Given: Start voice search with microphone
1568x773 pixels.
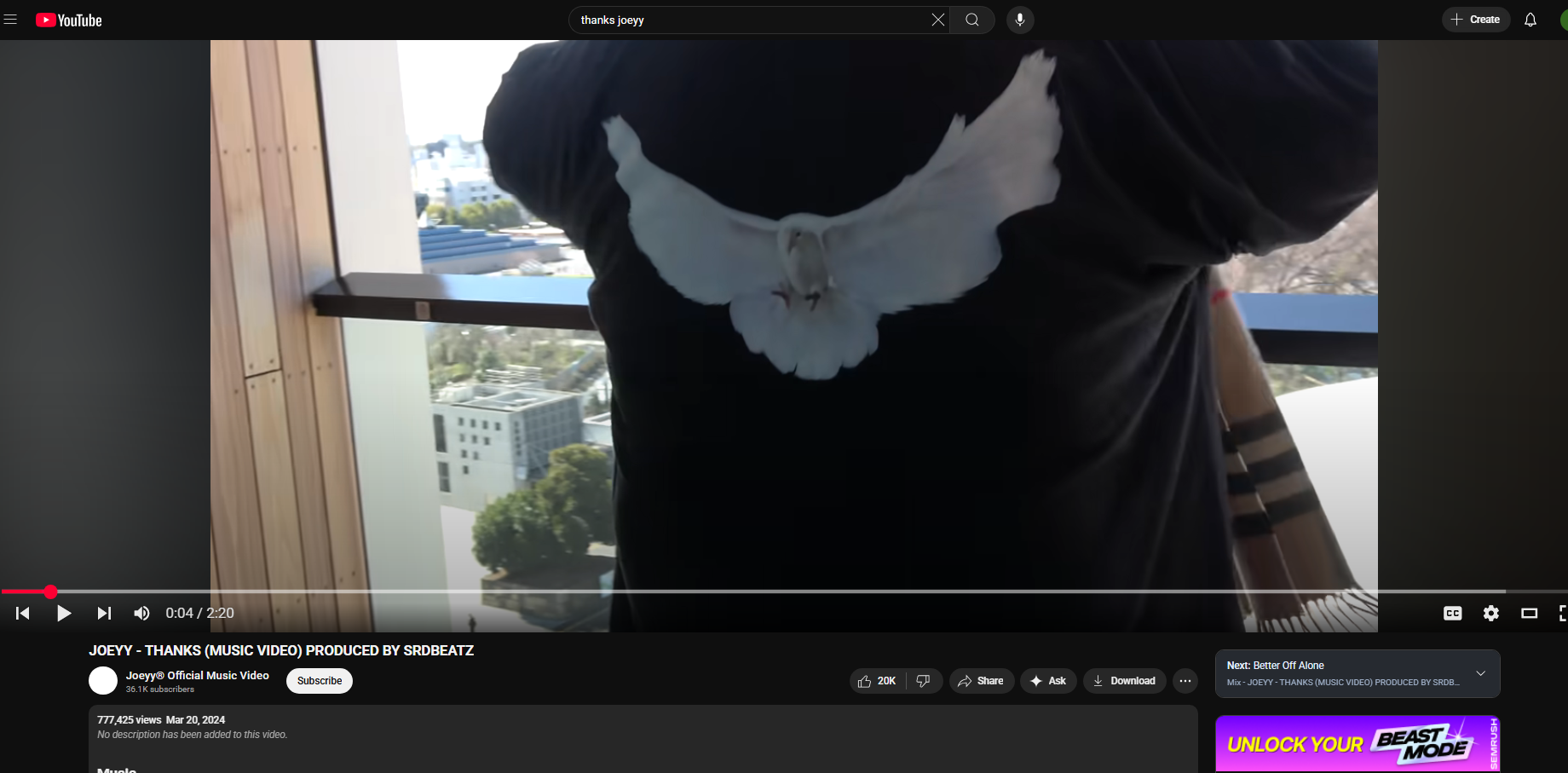Looking at the screenshot, I should click(x=1020, y=20).
